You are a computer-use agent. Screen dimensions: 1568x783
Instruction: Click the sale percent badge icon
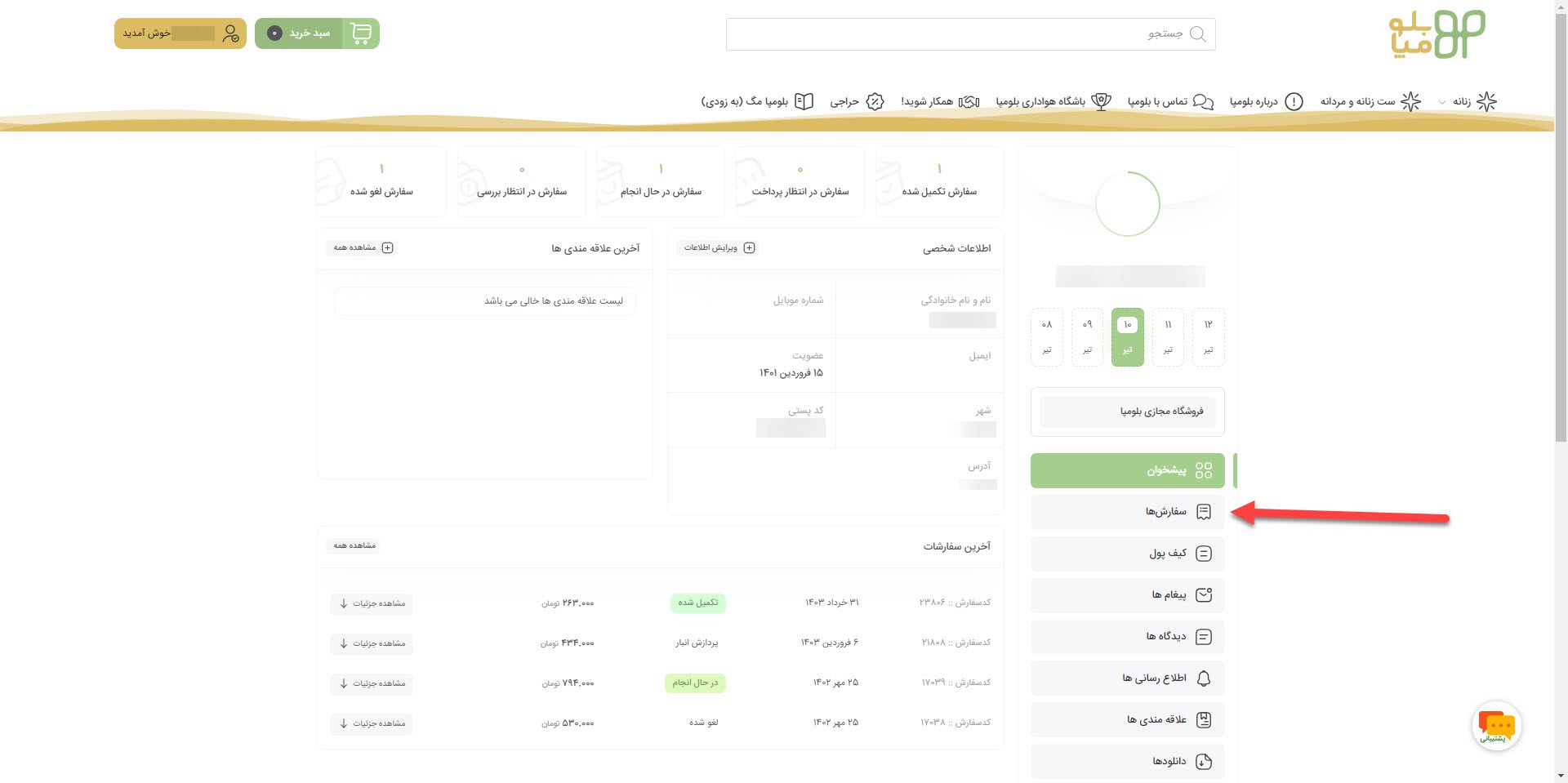(875, 101)
